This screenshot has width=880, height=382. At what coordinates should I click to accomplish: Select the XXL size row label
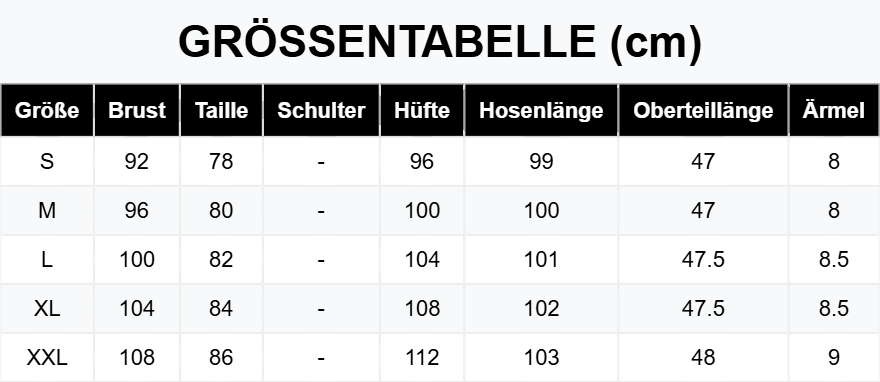point(47,357)
